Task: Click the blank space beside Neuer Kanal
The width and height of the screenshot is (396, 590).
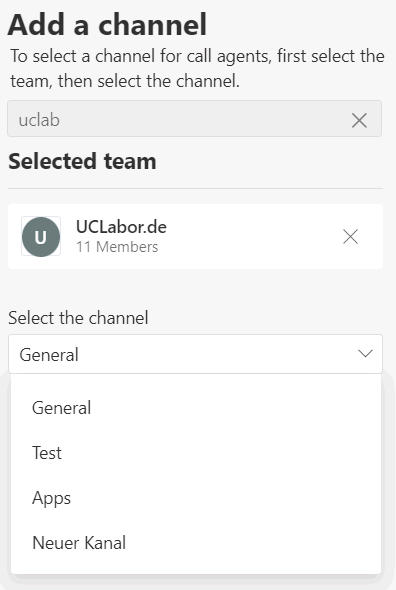Action: coord(252,543)
